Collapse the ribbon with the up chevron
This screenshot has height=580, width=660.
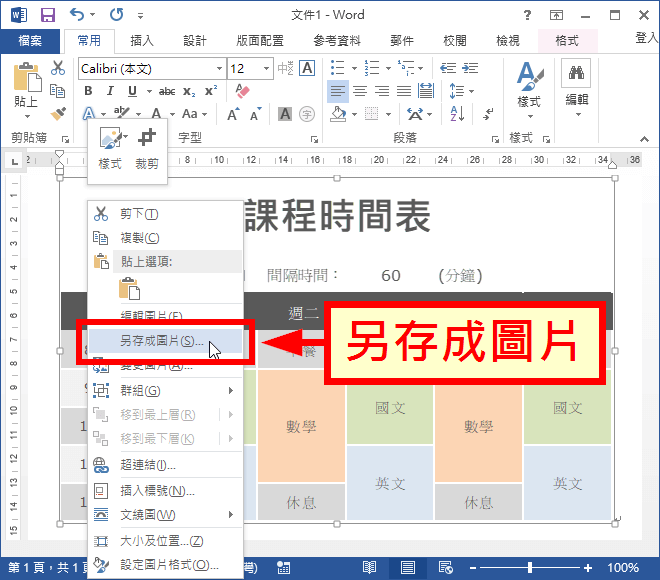click(x=644, y=139)
